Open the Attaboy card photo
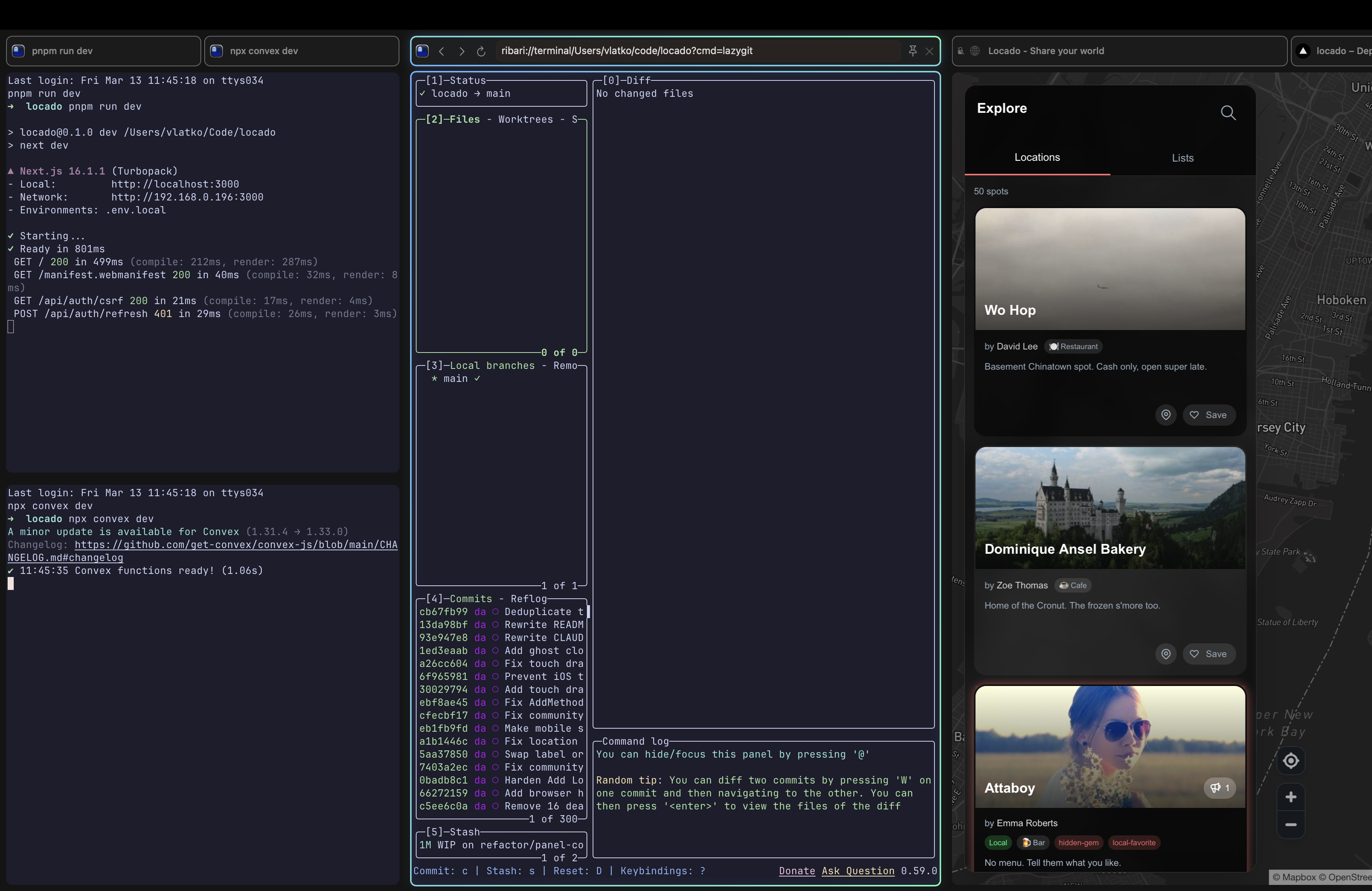Image resolution: width=1372 pixels, height=891 pixels. (x=1110, y=747)
